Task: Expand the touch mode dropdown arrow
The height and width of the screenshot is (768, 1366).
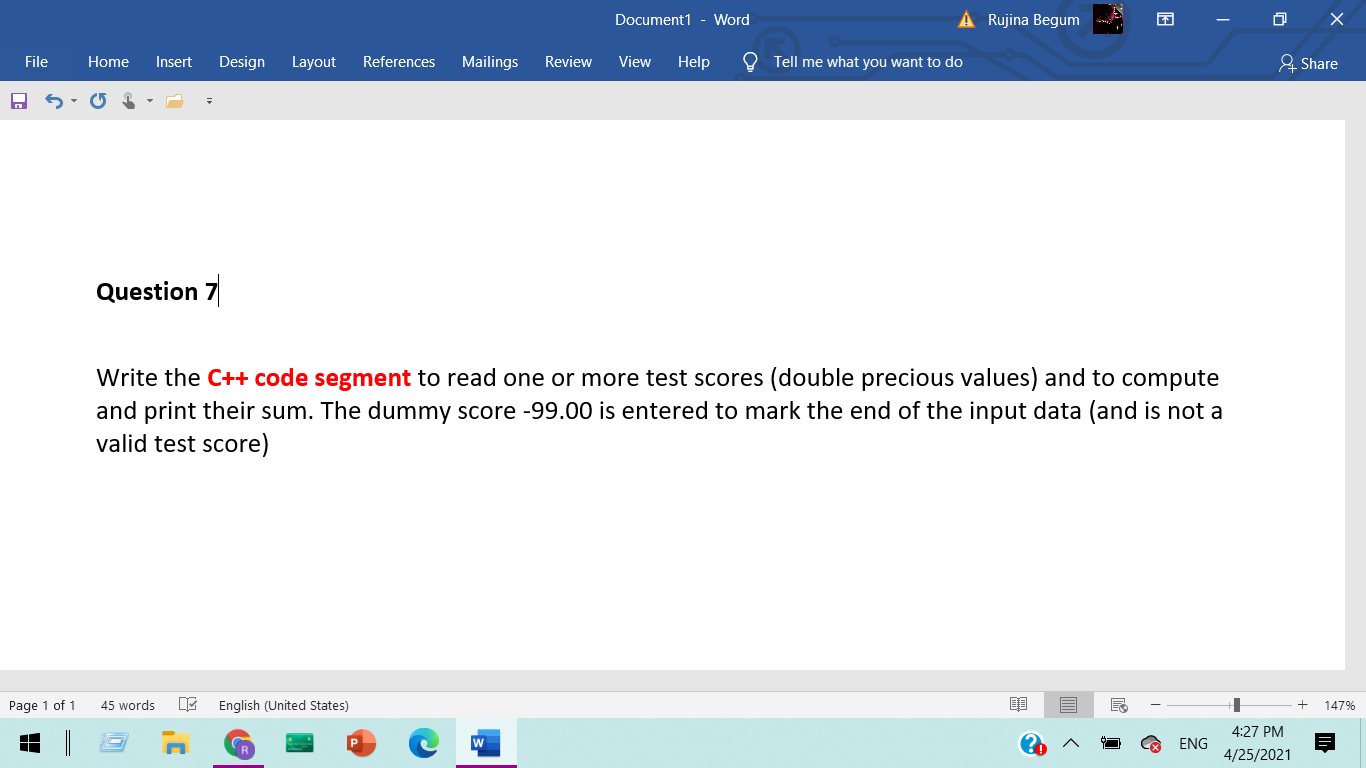Action: 149,100
